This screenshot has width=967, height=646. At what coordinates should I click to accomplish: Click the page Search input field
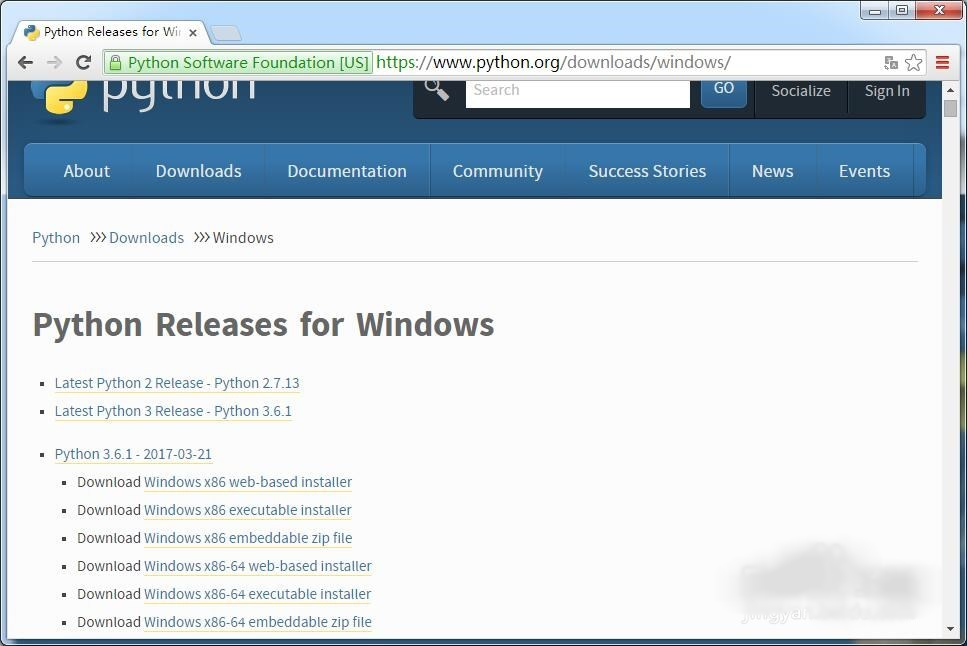pos(577,93)
